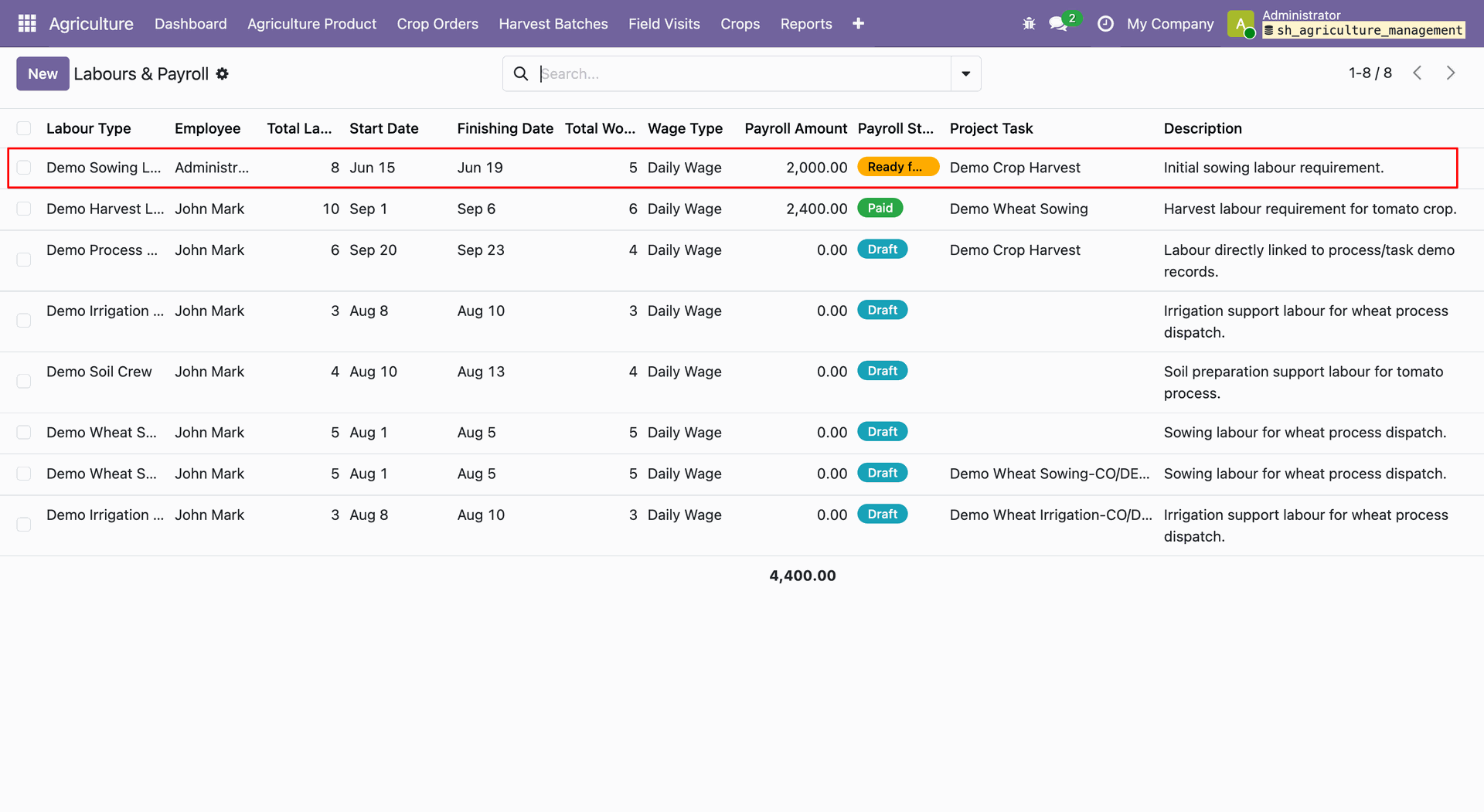Screen dimensions: 1484x812
Task: Click the Ready f... status badge
Action: pyautogui.click(x=898, y=167)
